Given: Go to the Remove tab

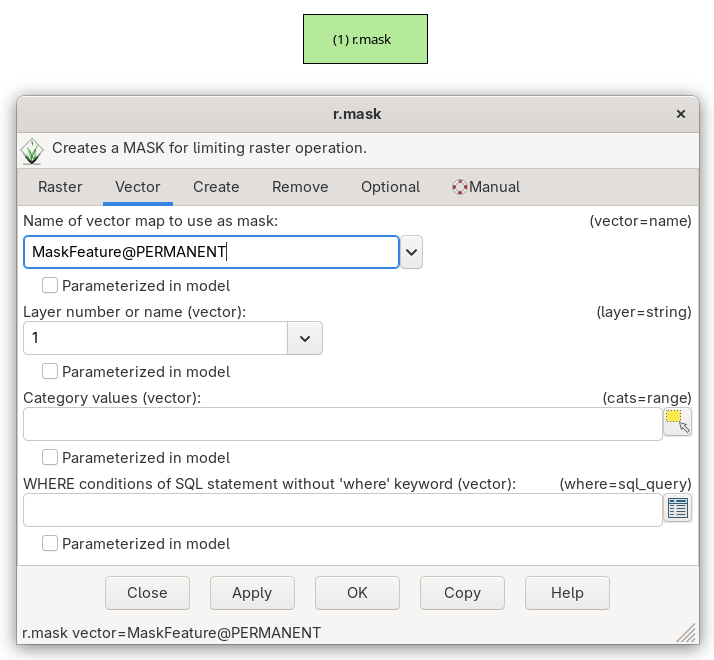Looking at the screenshot, I should click(300, 187).
